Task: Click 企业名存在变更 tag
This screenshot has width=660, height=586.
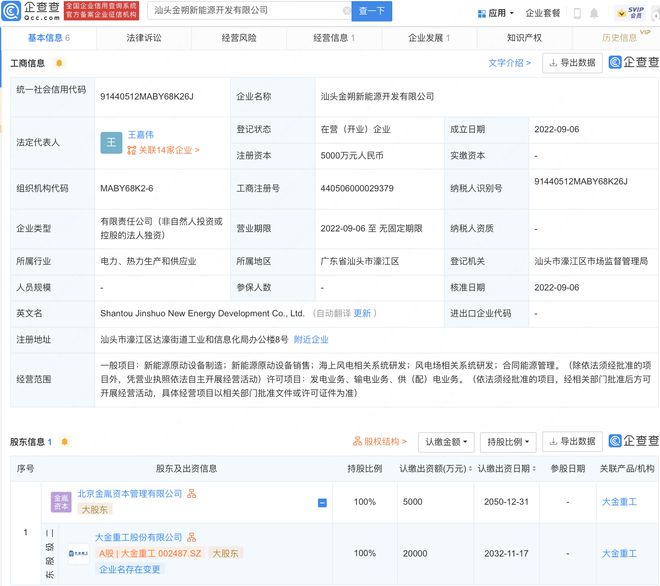Action: point(130,570)
